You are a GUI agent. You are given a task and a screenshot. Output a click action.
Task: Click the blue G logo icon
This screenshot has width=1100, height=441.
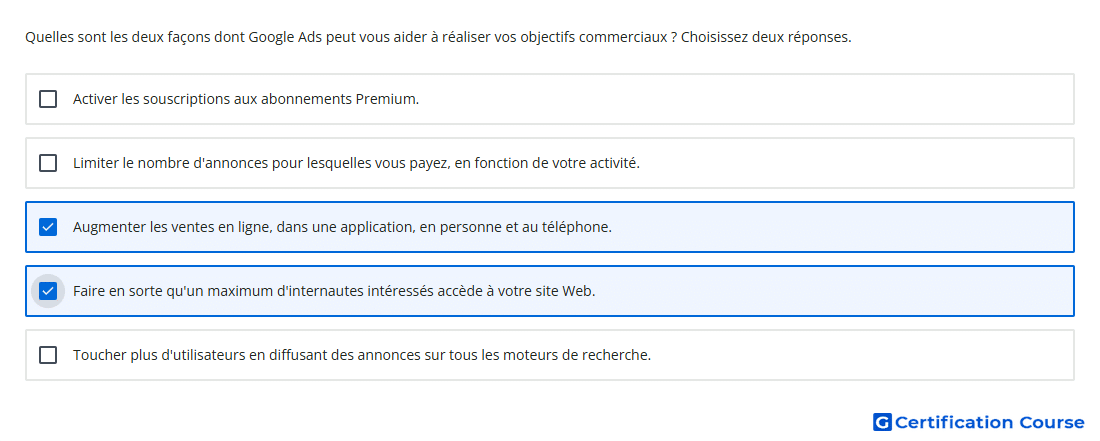point(882,422)
